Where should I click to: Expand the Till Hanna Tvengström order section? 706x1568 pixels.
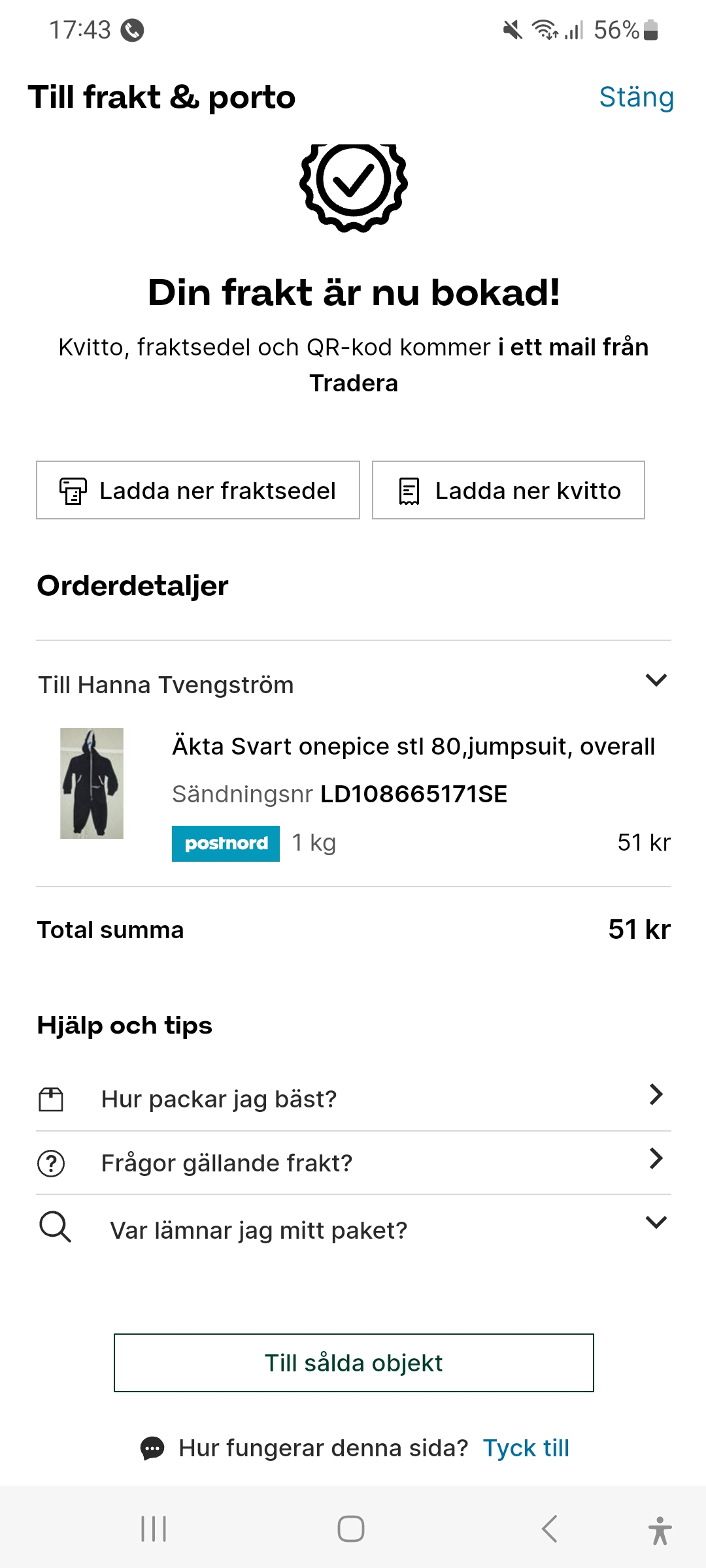pyautogui.click(x=656, y=681)
